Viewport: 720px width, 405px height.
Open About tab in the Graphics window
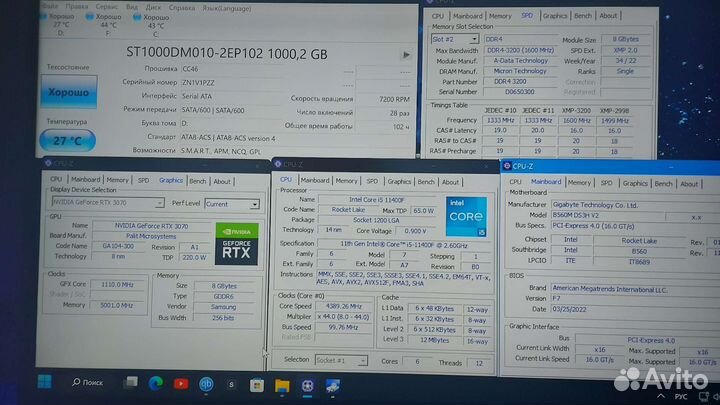[222, 181]
